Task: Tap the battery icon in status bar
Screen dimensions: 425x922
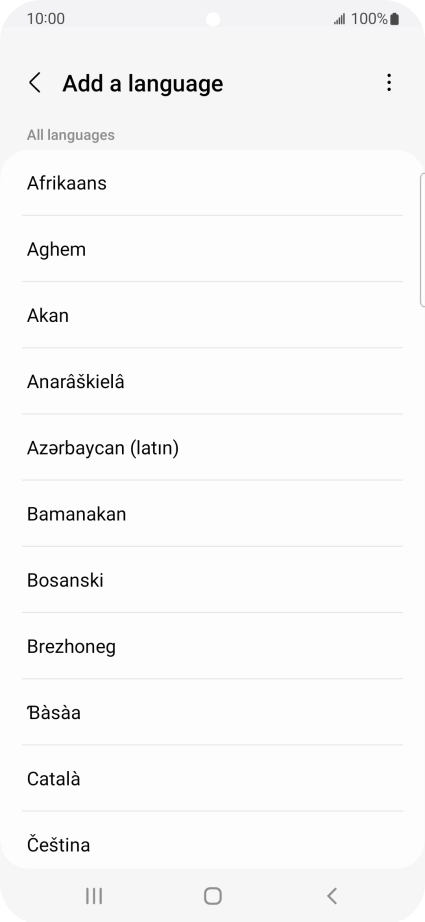Action: click(x=394, y=19)
